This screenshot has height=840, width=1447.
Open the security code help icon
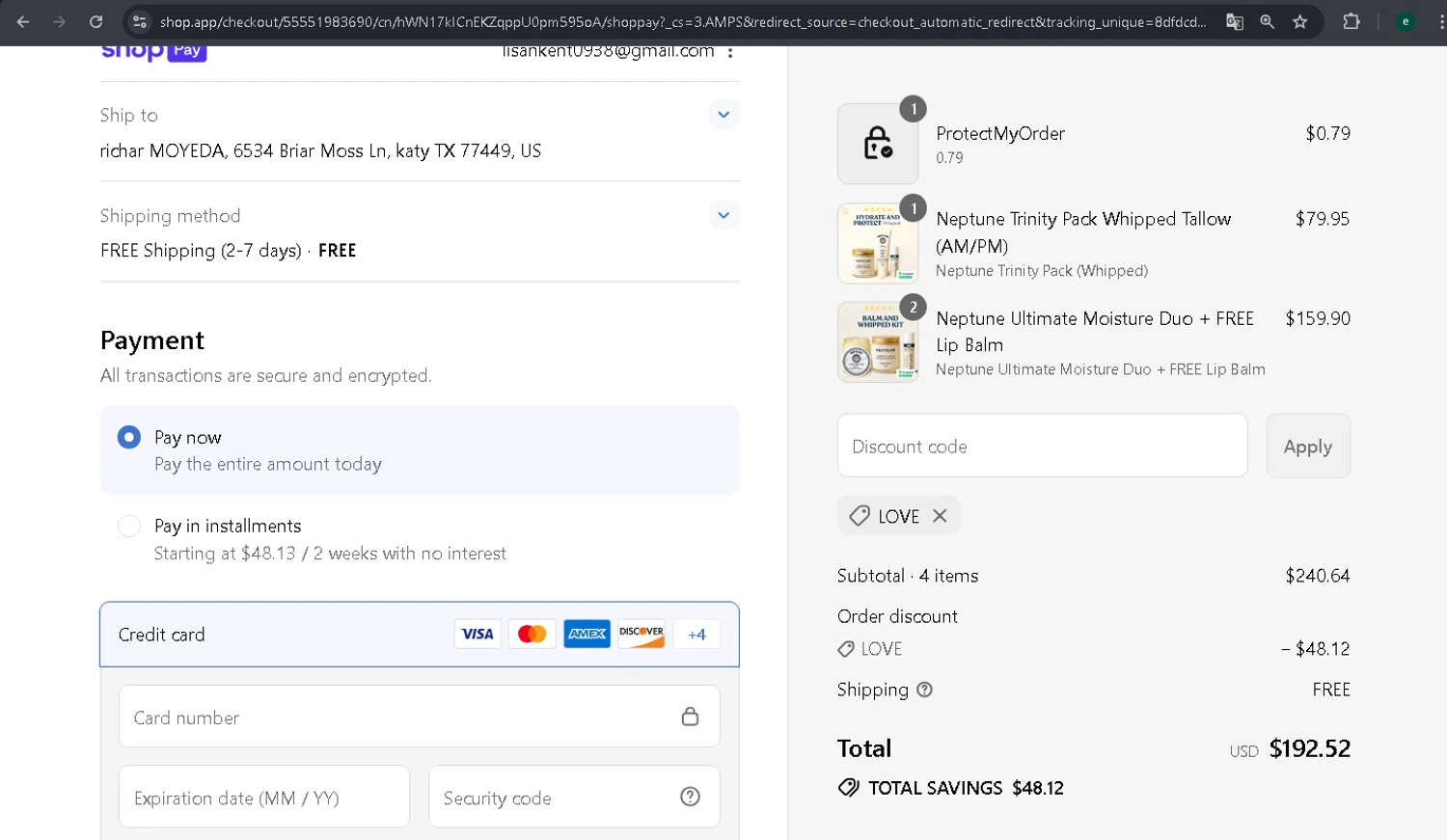click(x=690, y=797)
